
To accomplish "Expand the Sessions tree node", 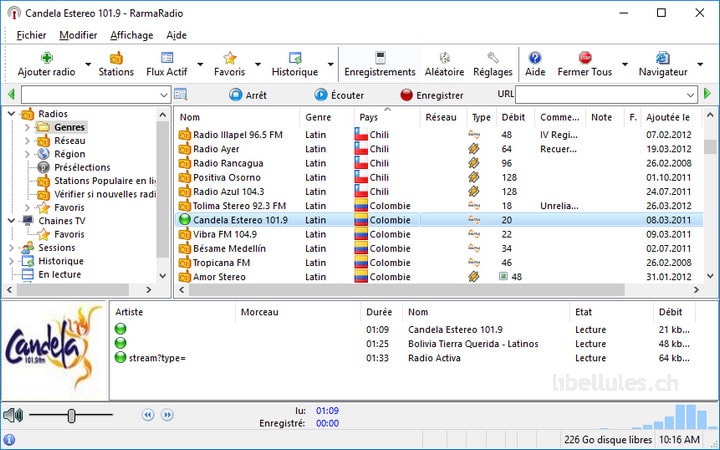I will [x=11, y=248].
